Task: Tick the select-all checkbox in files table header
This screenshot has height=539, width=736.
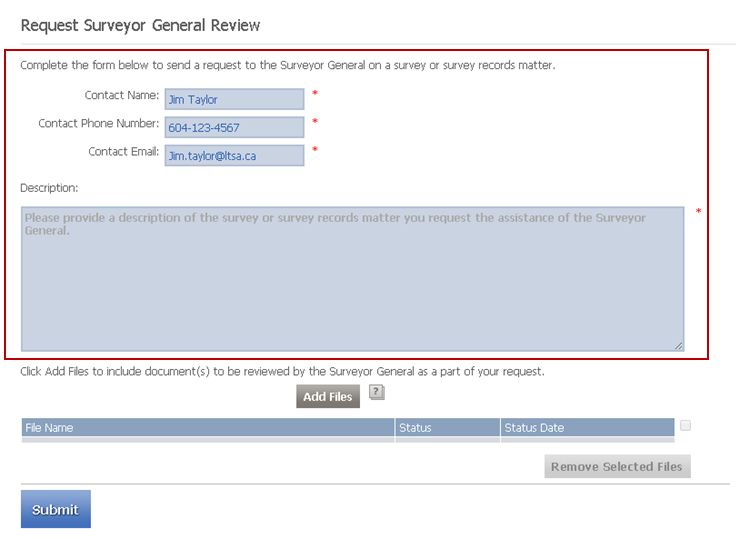Action: click(685, 425)
